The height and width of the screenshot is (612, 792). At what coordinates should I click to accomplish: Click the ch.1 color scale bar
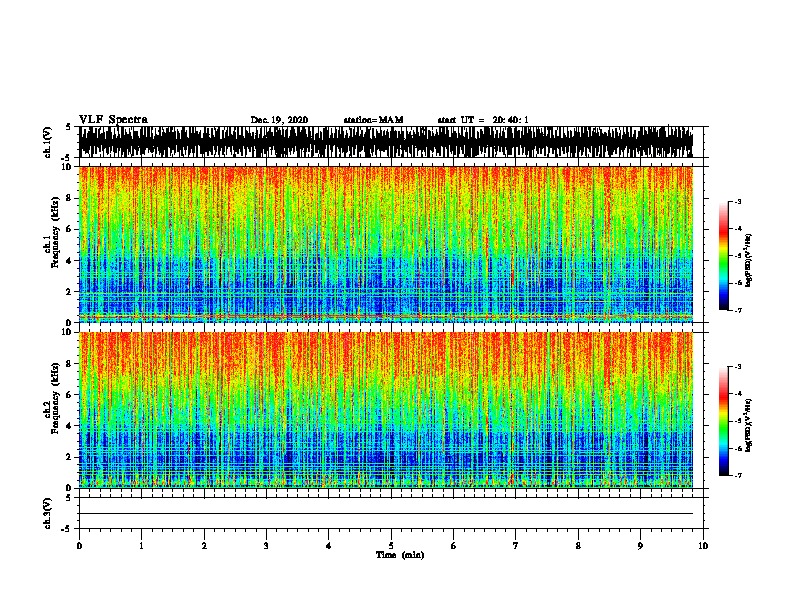pyautogui.click(x=723, y=256)
